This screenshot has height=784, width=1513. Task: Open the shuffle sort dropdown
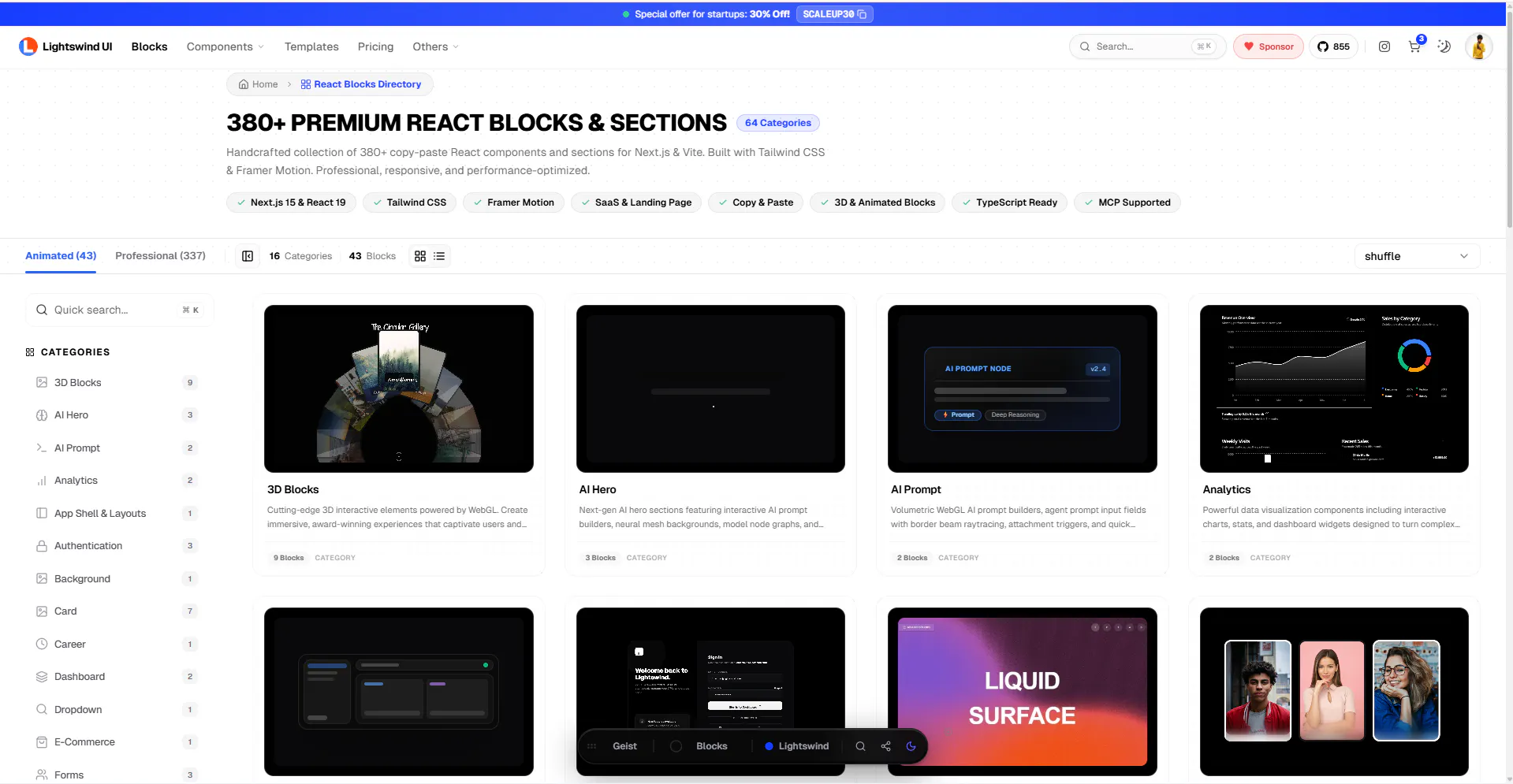tap(1417, 256)
